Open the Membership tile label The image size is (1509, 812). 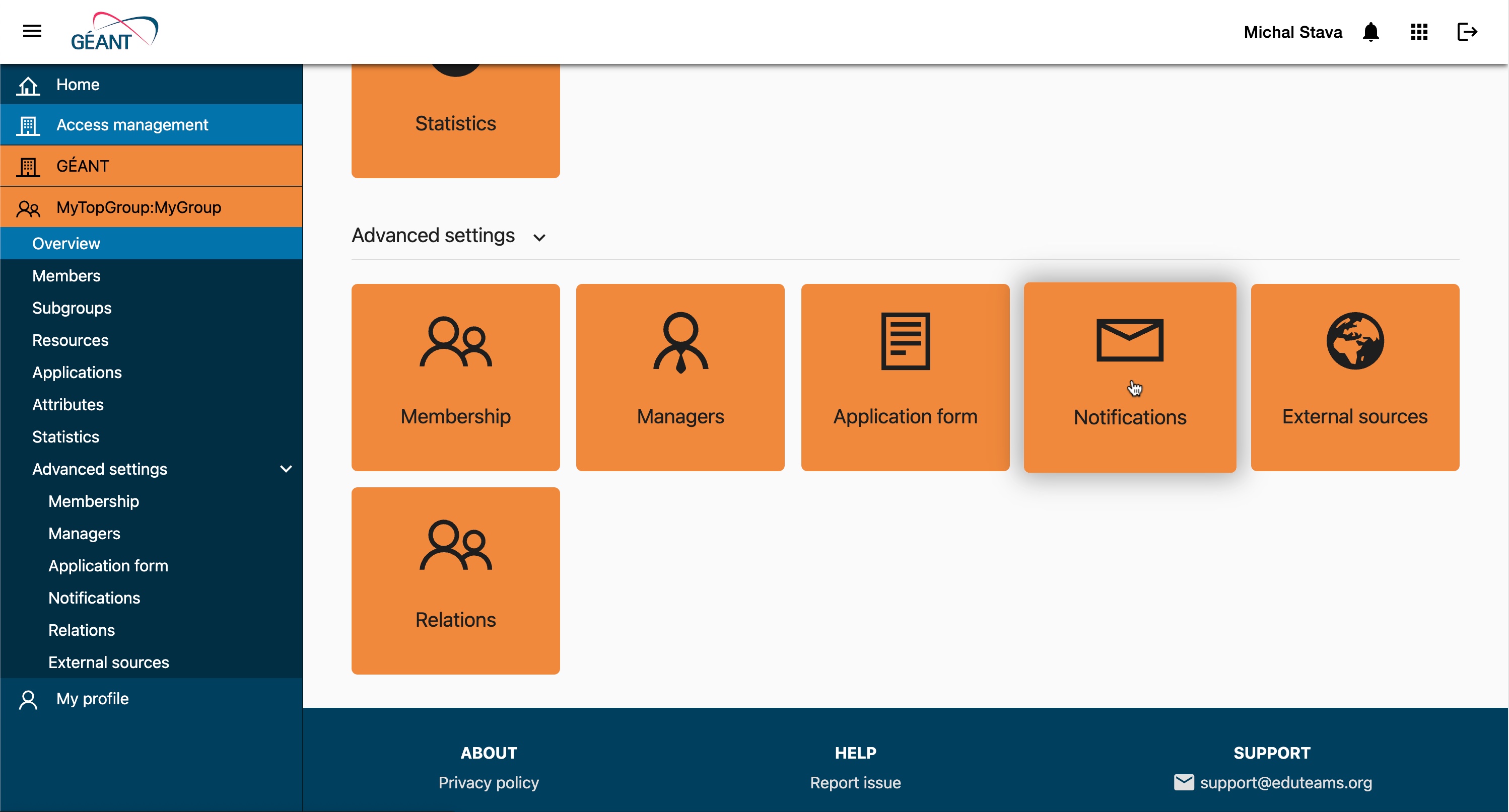point(456,416)
